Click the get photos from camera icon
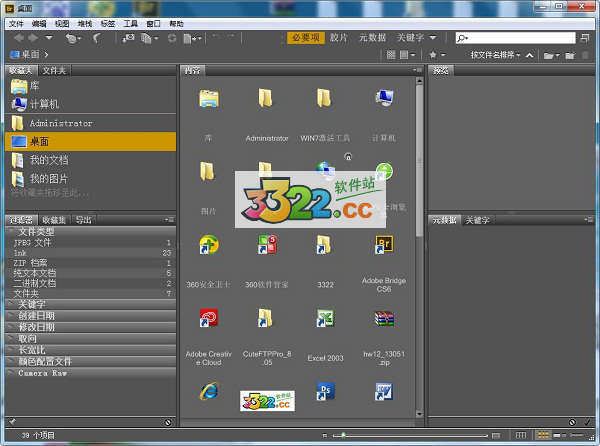The height and width of the screenshot is (446, 600). point(128,38)
